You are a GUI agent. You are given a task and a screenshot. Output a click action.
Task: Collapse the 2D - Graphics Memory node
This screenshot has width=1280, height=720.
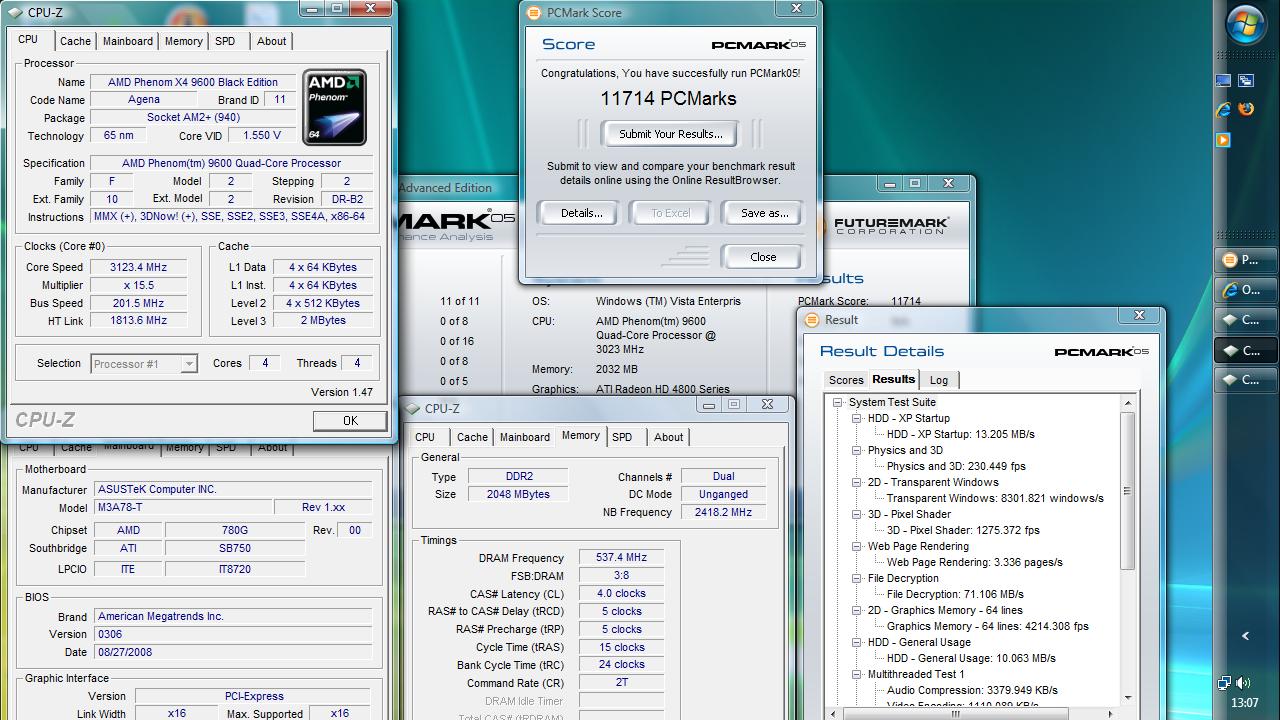(857, 610)
